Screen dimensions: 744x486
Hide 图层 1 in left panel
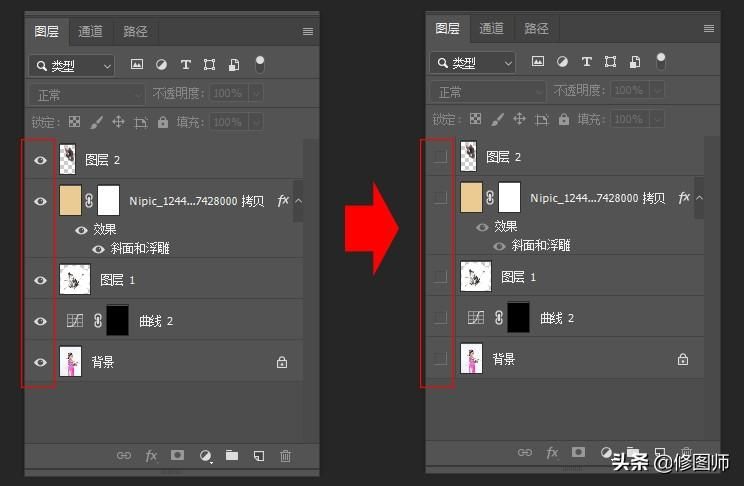coord(40,280)
